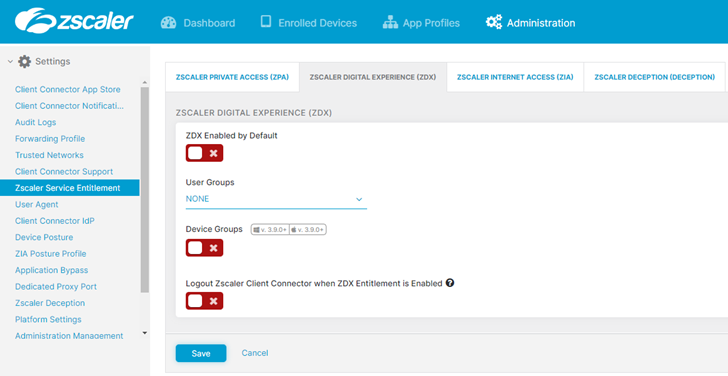Open Client Connector IdP
Image resolution: width=728 pixels, height=376 pixels.
tap(55, 221)
